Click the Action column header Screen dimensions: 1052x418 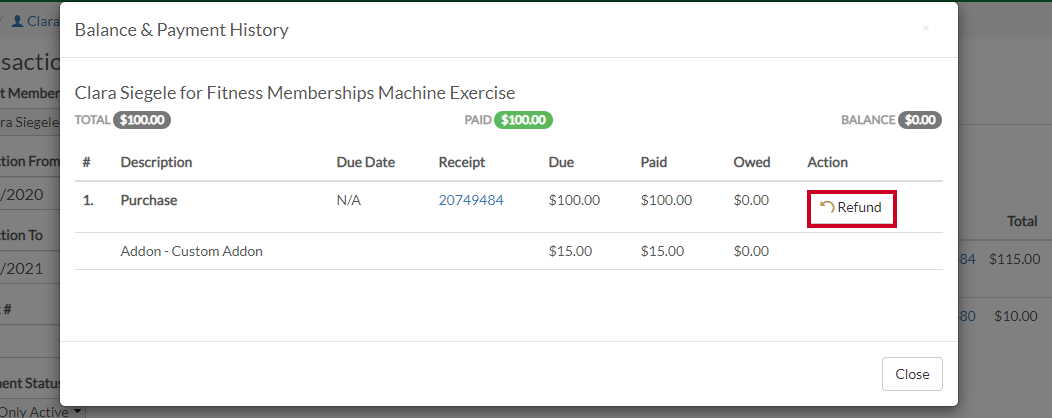click(827, 162)
